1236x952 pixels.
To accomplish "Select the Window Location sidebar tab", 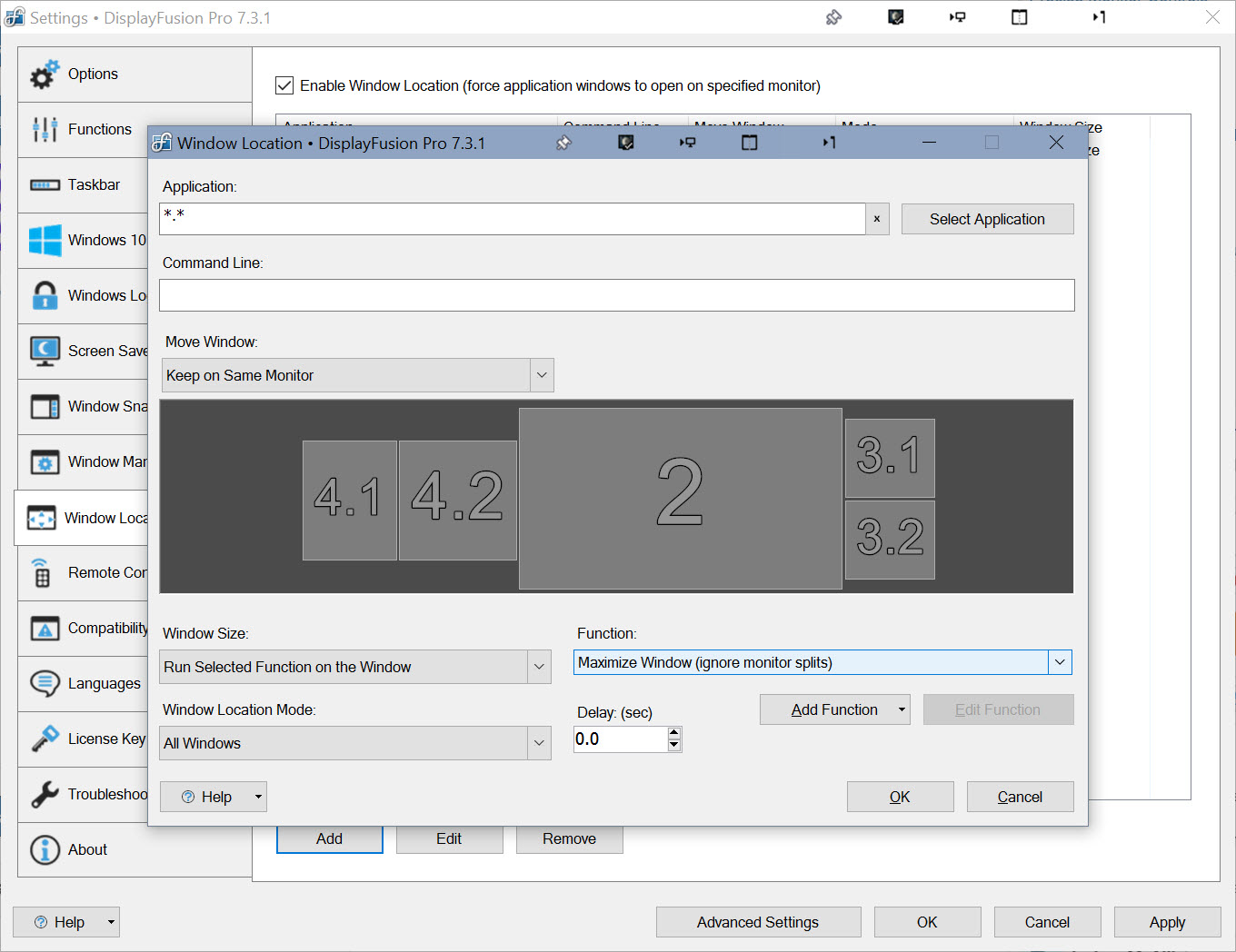I will point(82,518).
